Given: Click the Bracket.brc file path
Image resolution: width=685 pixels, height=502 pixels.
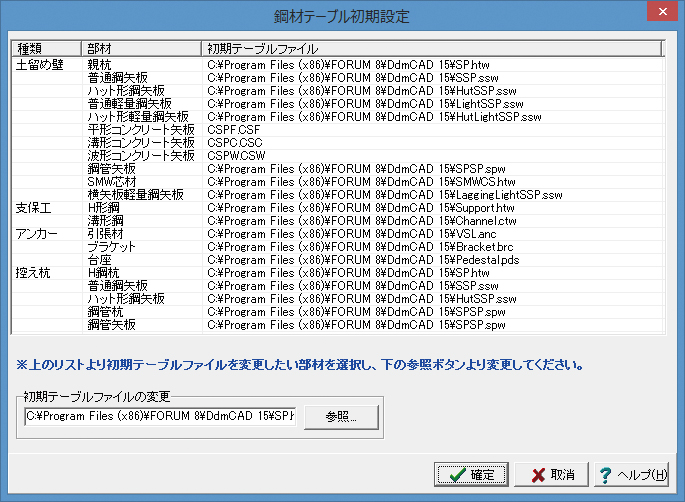Looking at the screenshot, I should (360, 247).
